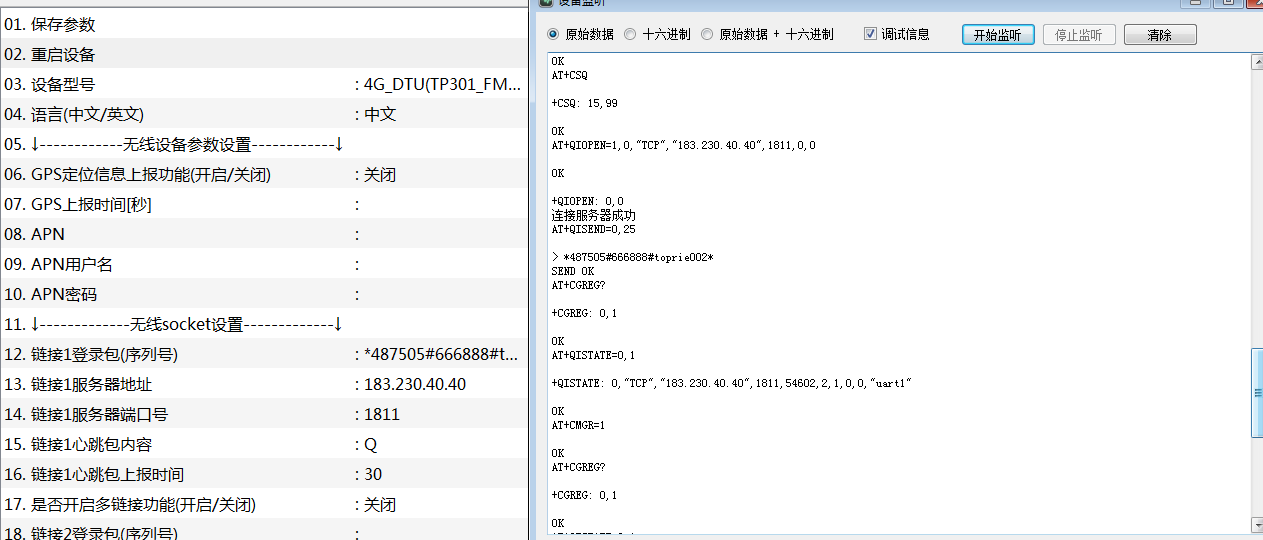Select the 原始数据 radio button
This screenshot has height=540, width=1263.
pos(554,34)
